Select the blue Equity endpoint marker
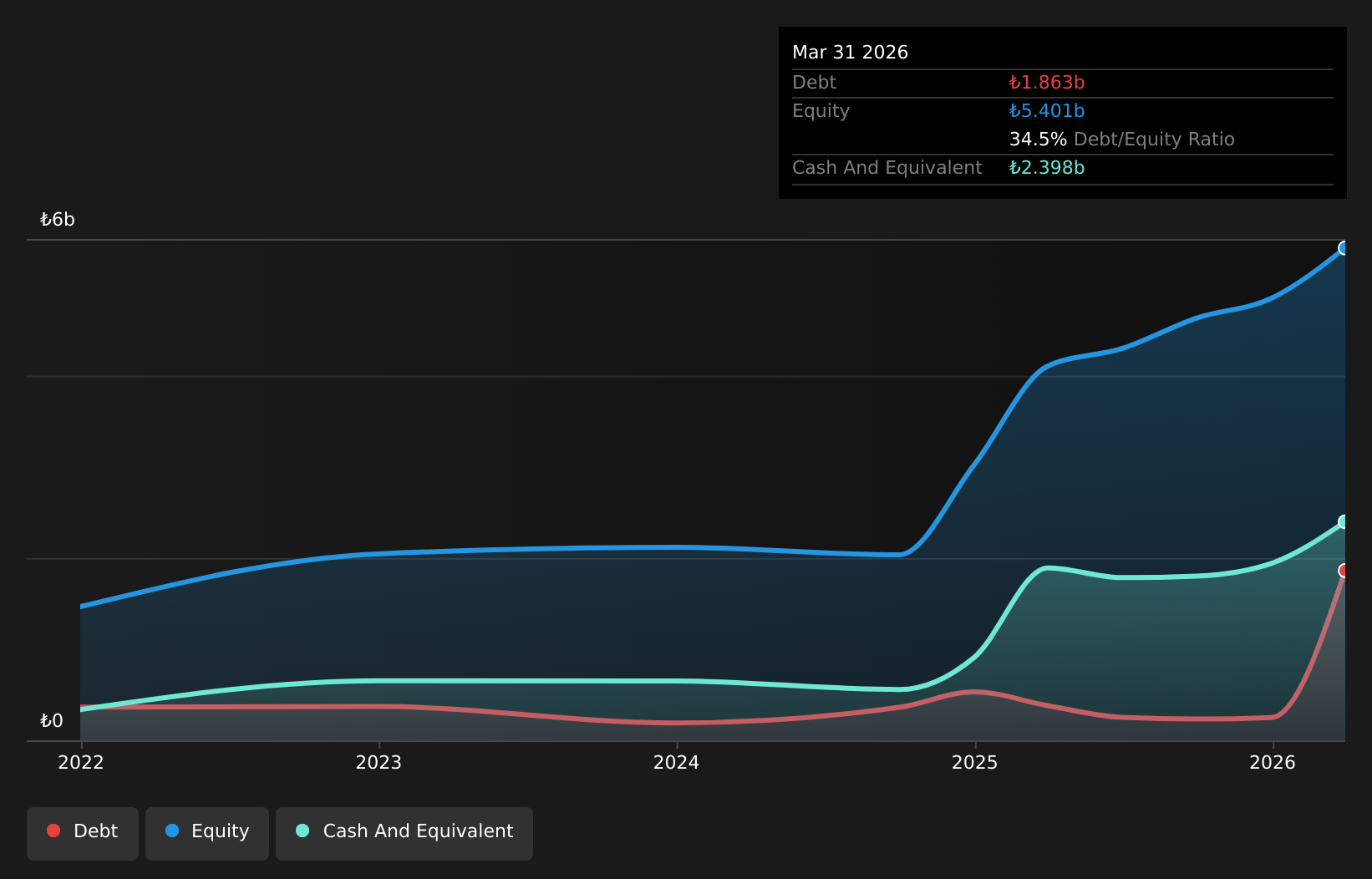This screenshot has height=879, width=1372. coord(1344,248)
